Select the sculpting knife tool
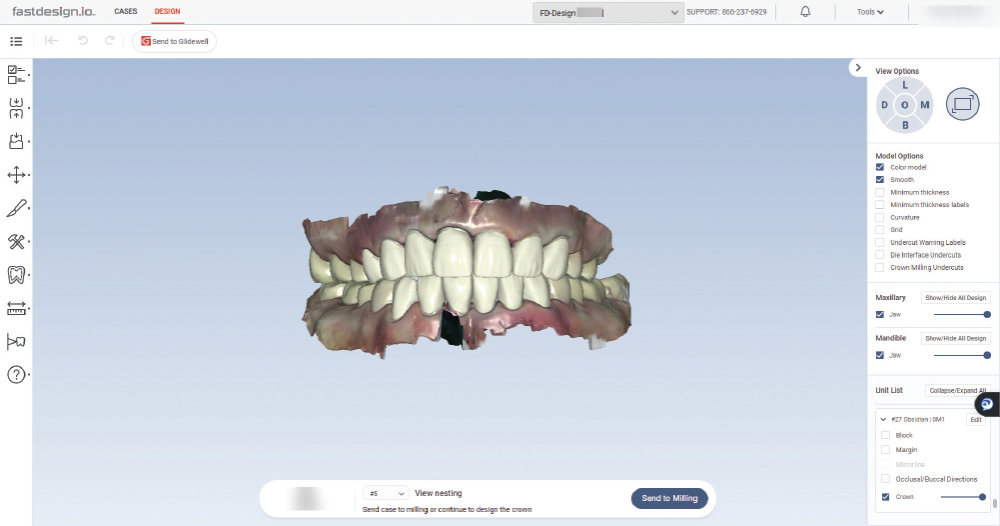The width and height of the screenshot is (1000, 526). (x=16, y=208)
